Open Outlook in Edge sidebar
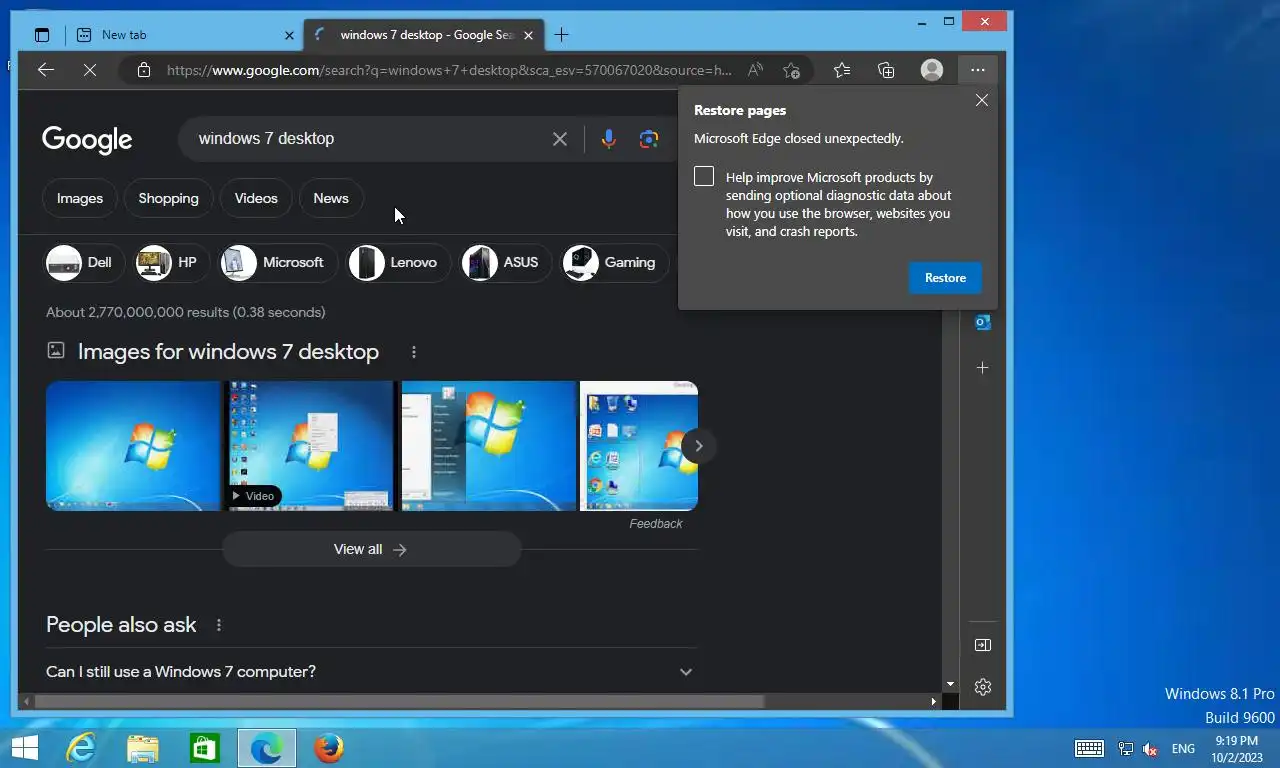The height and width of the screenshot is (768, 1280). (982, 322)
